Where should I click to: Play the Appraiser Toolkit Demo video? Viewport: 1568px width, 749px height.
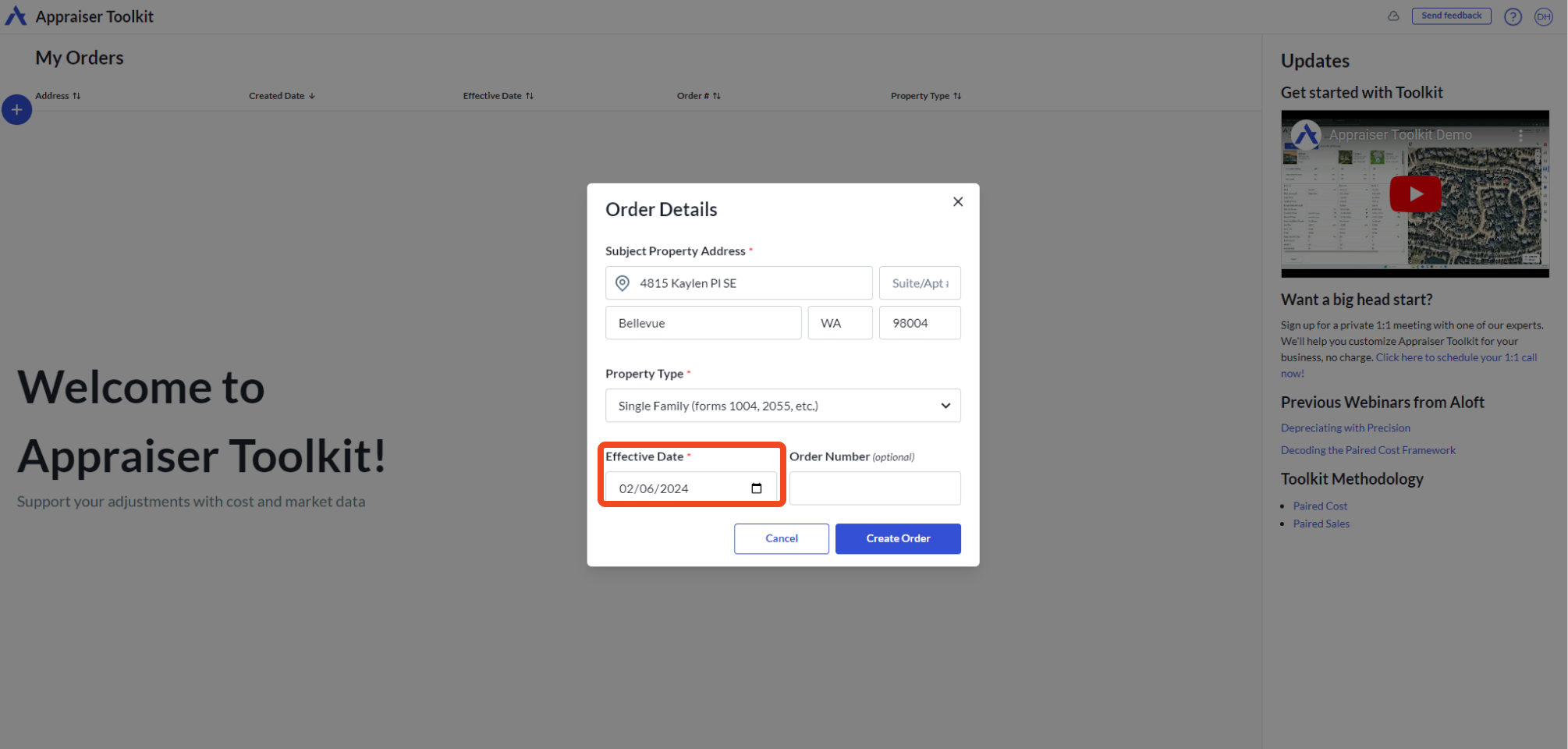1415,194
